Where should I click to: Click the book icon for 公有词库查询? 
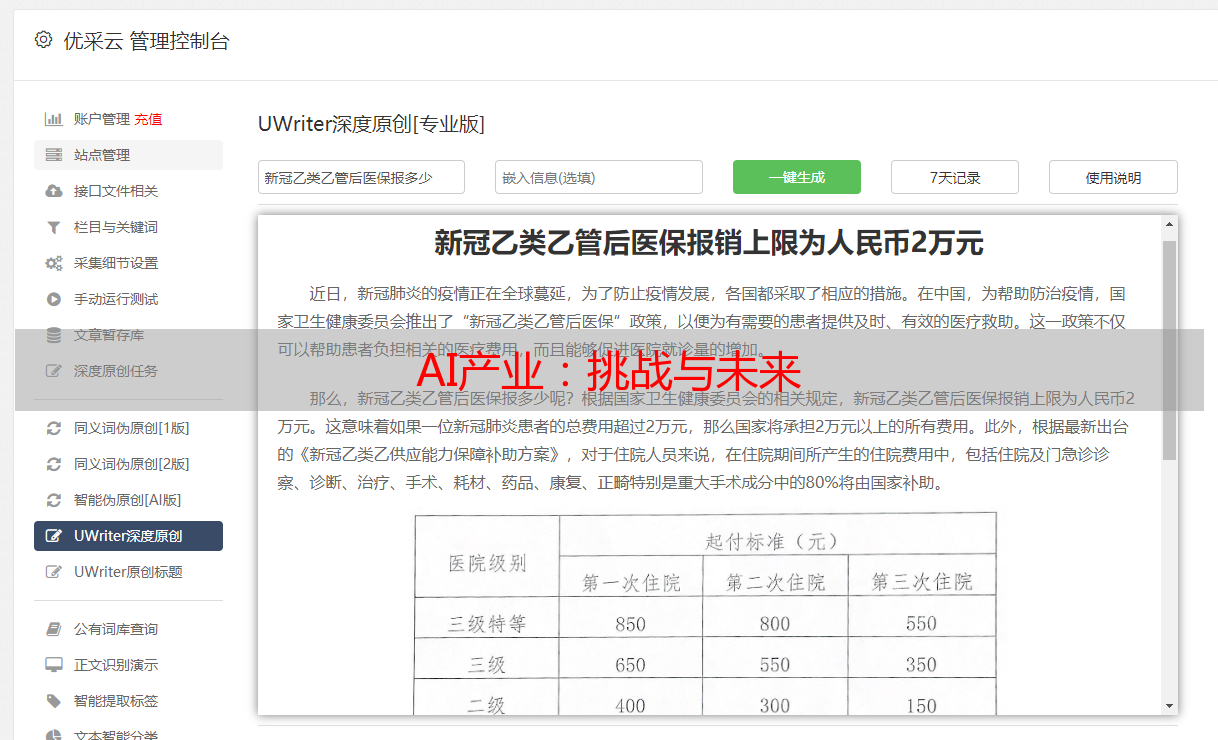[54, 629]
